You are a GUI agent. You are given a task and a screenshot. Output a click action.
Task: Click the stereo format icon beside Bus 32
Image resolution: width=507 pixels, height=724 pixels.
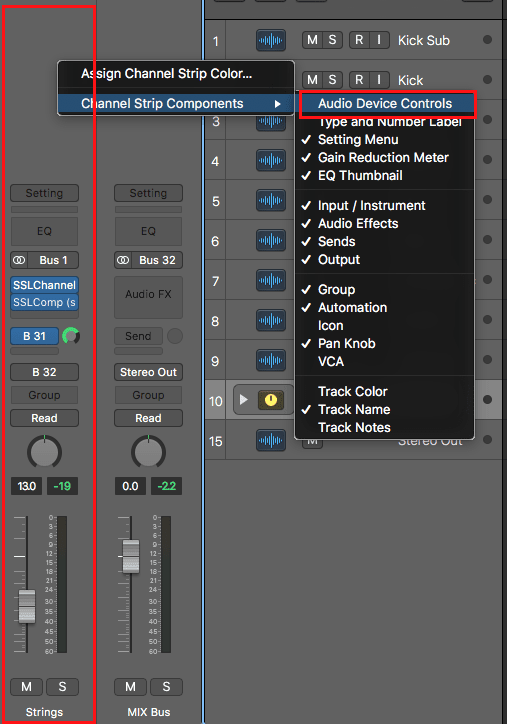pyautogui.click(x=123, y=260)
